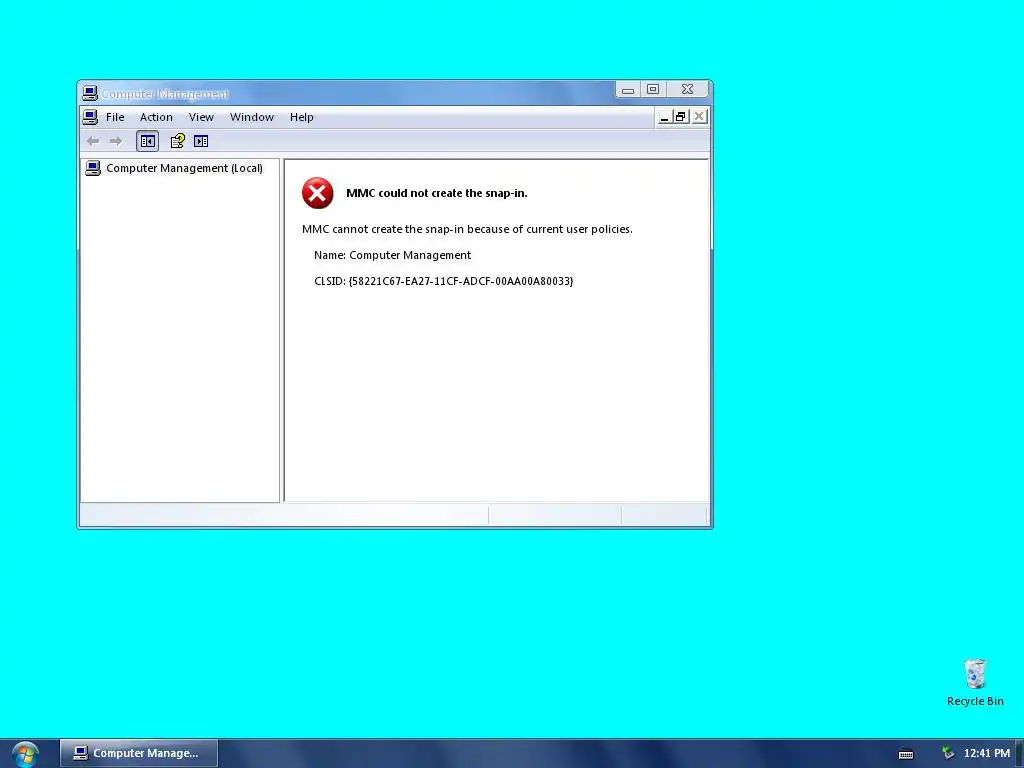Click the Forward arrow toolbar icon
The width and height of the screenshot is (1024, 768).
coord(116,141)
